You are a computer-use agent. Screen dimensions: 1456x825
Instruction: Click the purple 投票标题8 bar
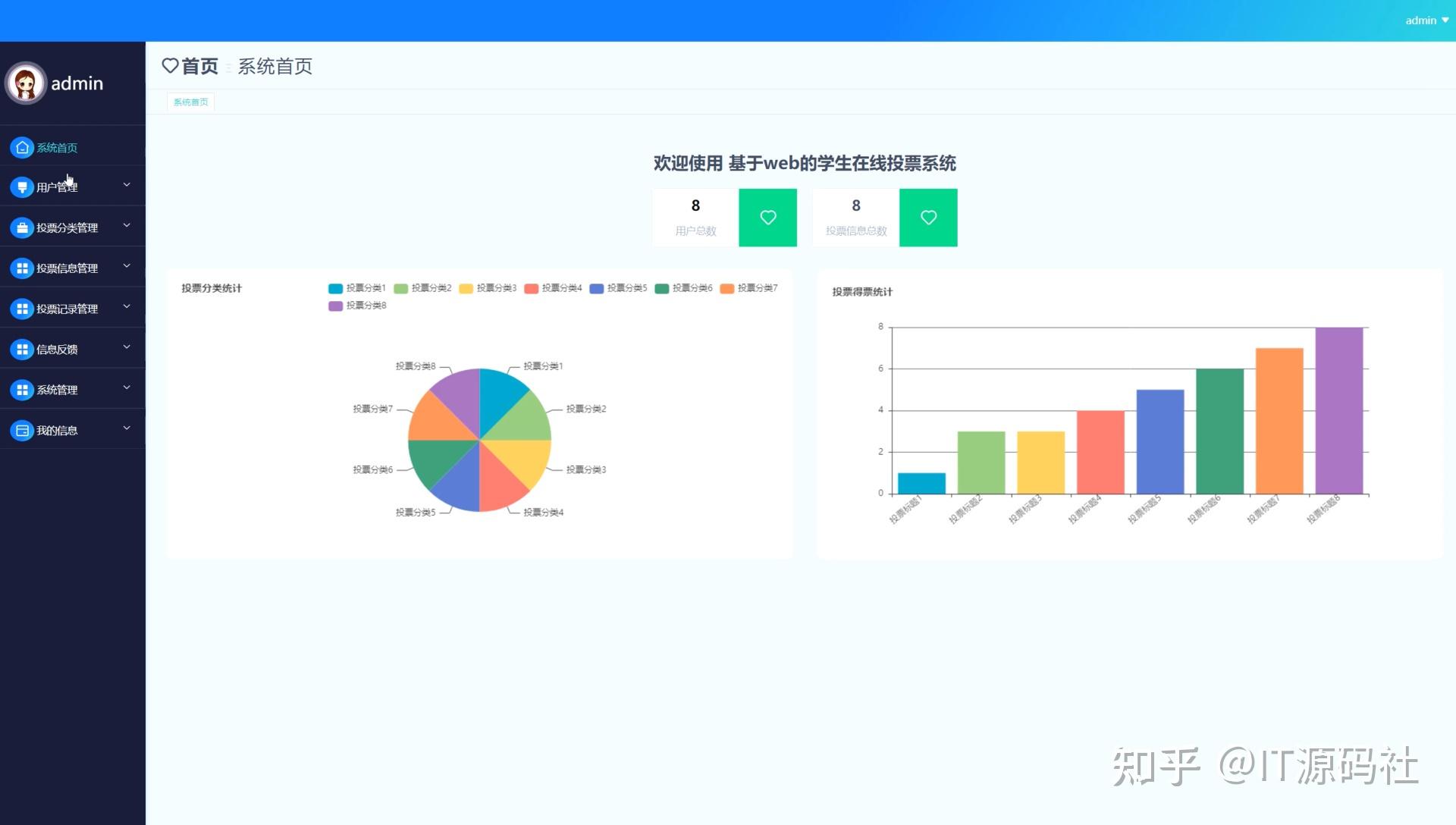click(x=1338, y=410)
